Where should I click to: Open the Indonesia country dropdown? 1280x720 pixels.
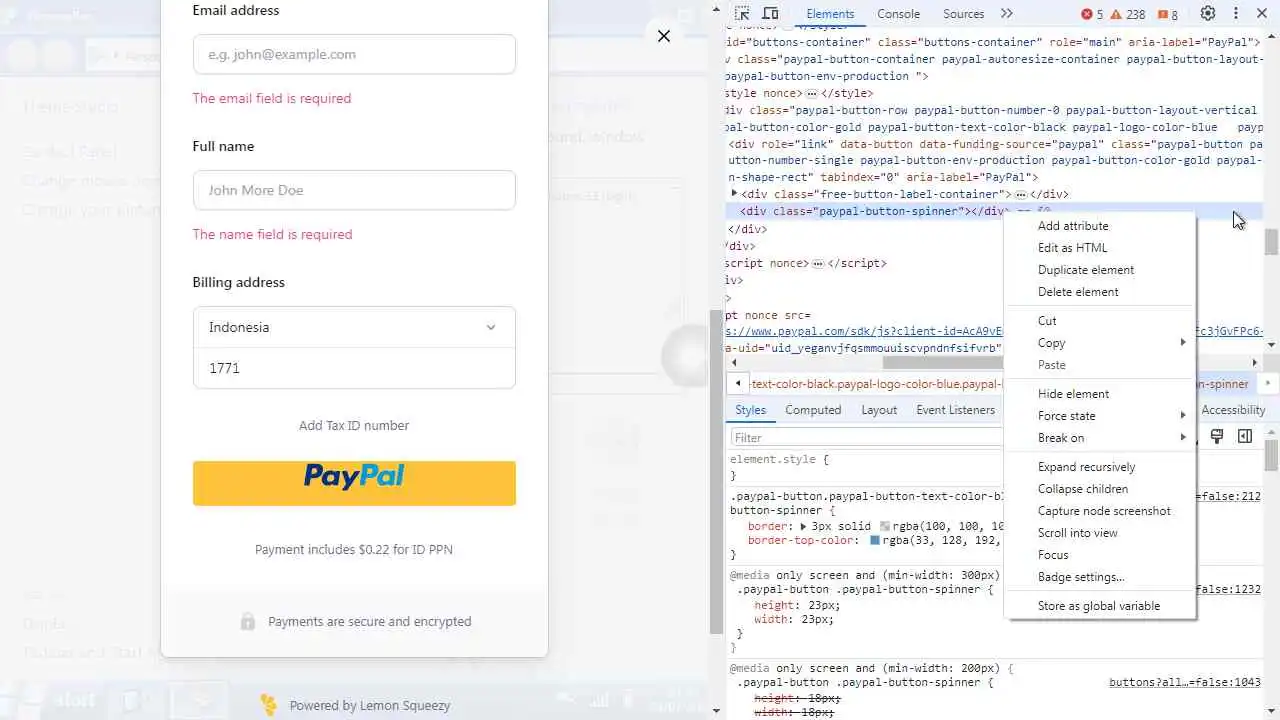(x=354, y=327)
